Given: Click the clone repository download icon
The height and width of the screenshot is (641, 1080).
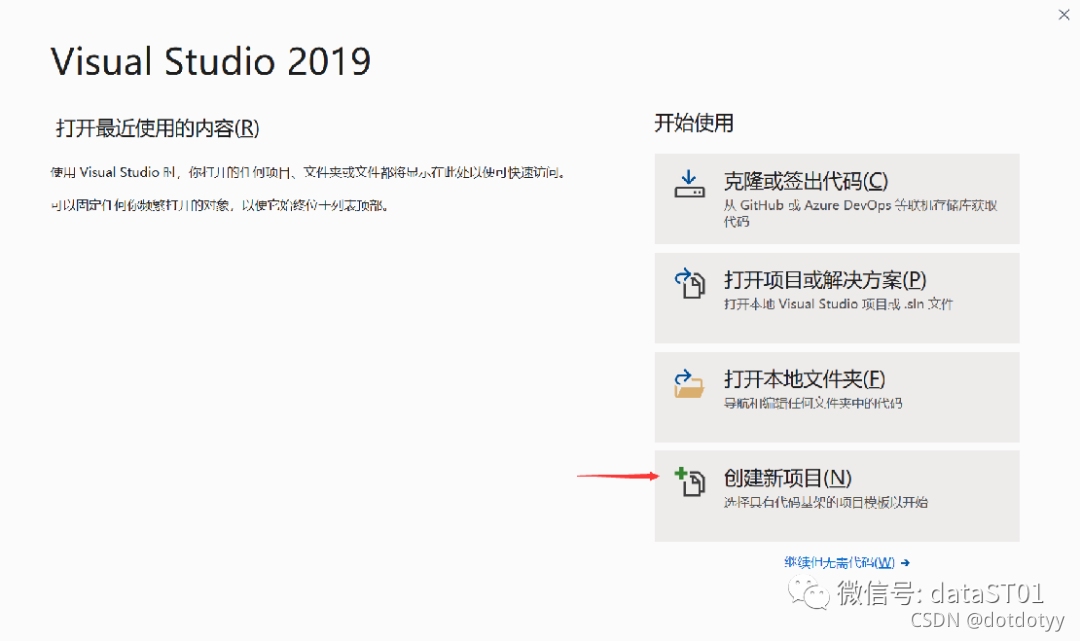Looking at the screenshot, I should pyautogui.click(x=689, y=185).
